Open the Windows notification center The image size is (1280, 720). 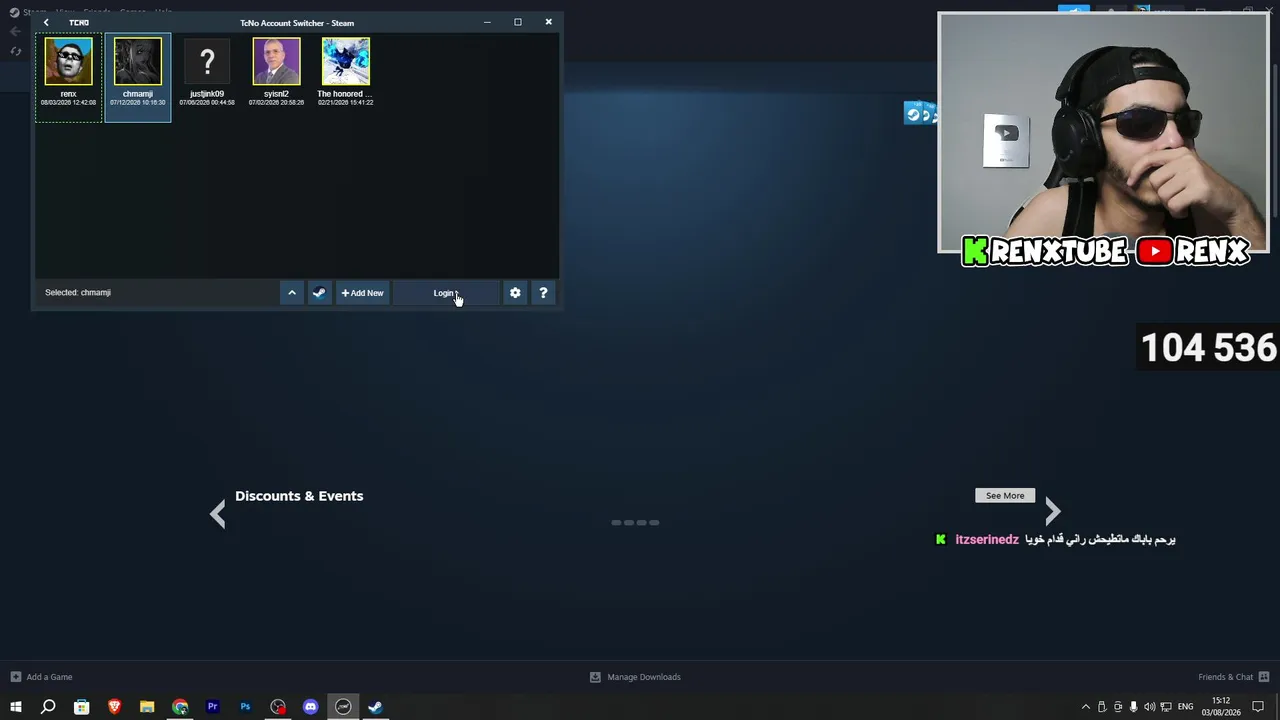click(1258, 707)
